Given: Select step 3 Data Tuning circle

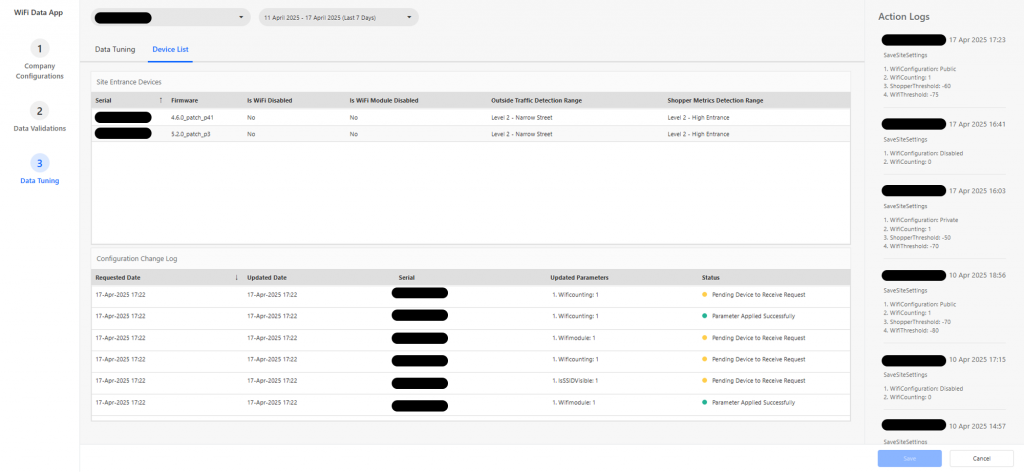Looking at the screenshot, I should pyautogui.click(x=38, y=162).
